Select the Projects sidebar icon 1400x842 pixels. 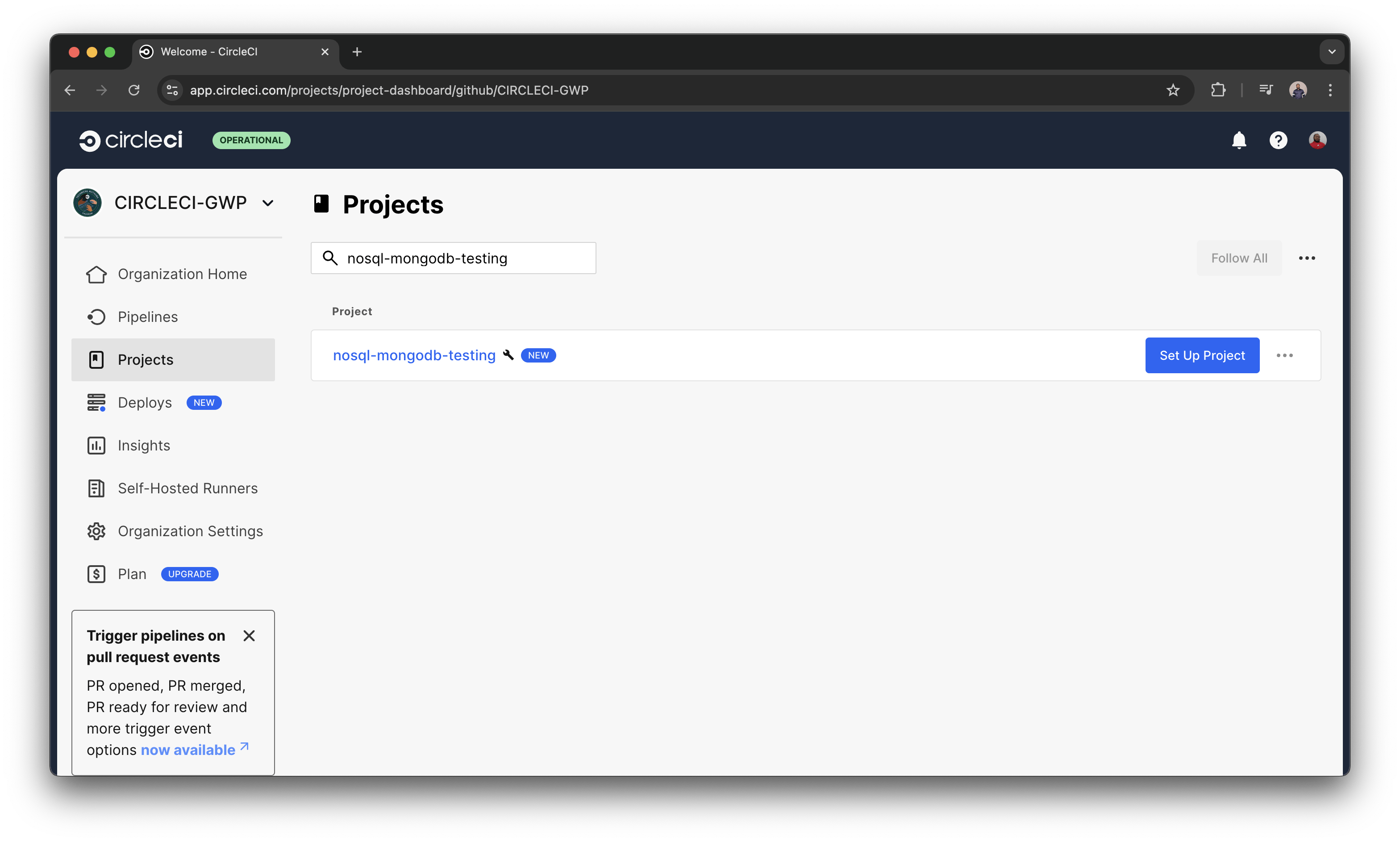coord(96,359)
